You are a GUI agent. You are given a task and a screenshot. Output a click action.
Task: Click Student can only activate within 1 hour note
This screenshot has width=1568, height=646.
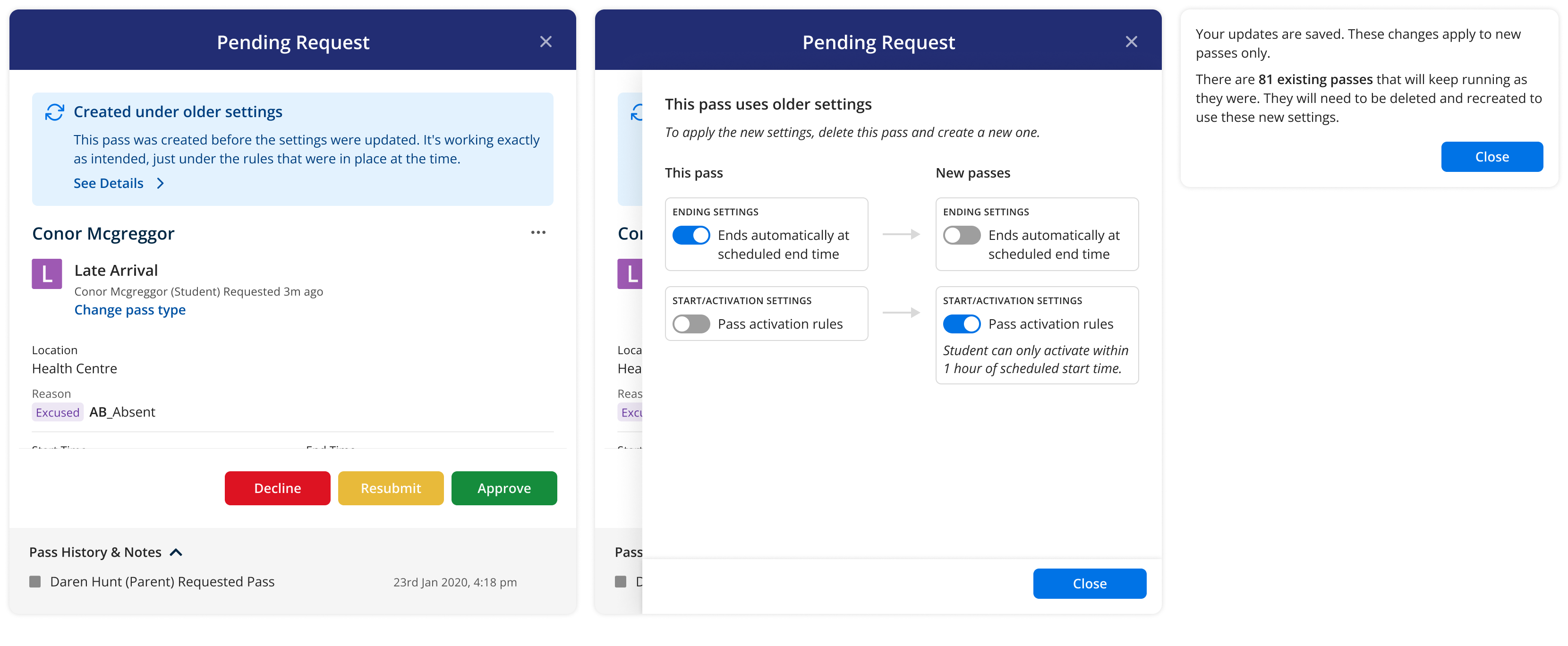(x=1035, y=359)
